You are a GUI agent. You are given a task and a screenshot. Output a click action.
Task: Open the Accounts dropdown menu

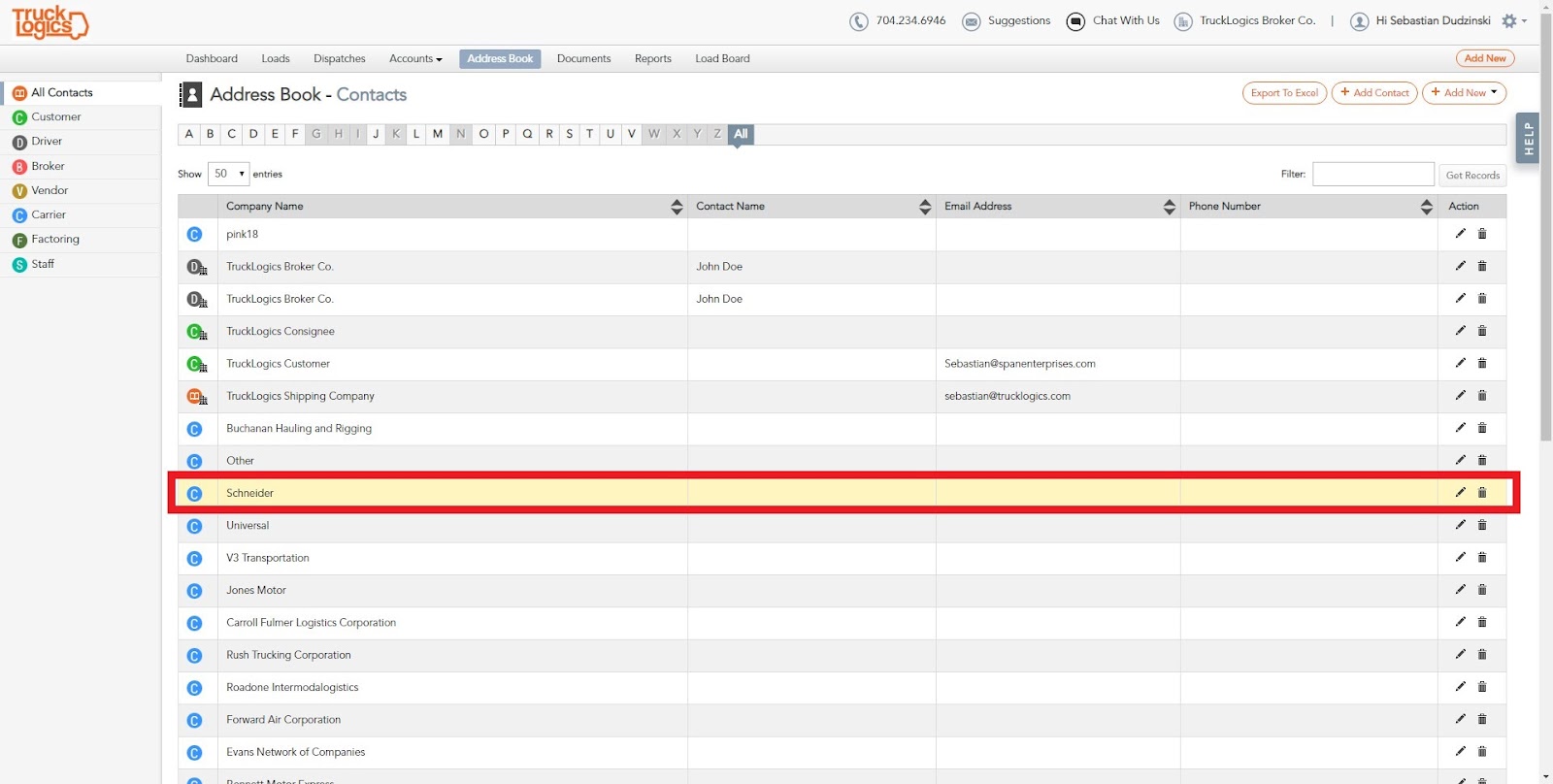[x=415, y=59]
